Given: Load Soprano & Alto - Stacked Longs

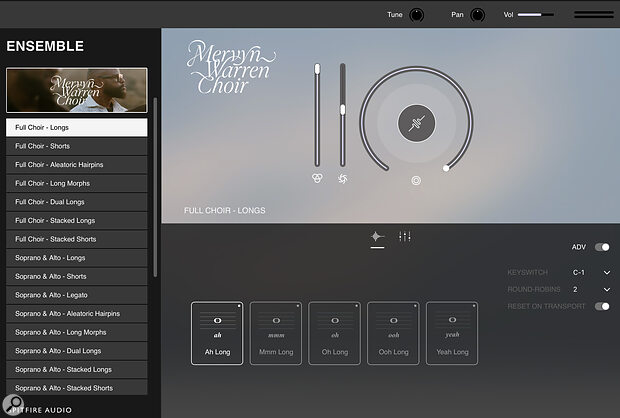Looking at the screenshot, I should coord(77,369).
